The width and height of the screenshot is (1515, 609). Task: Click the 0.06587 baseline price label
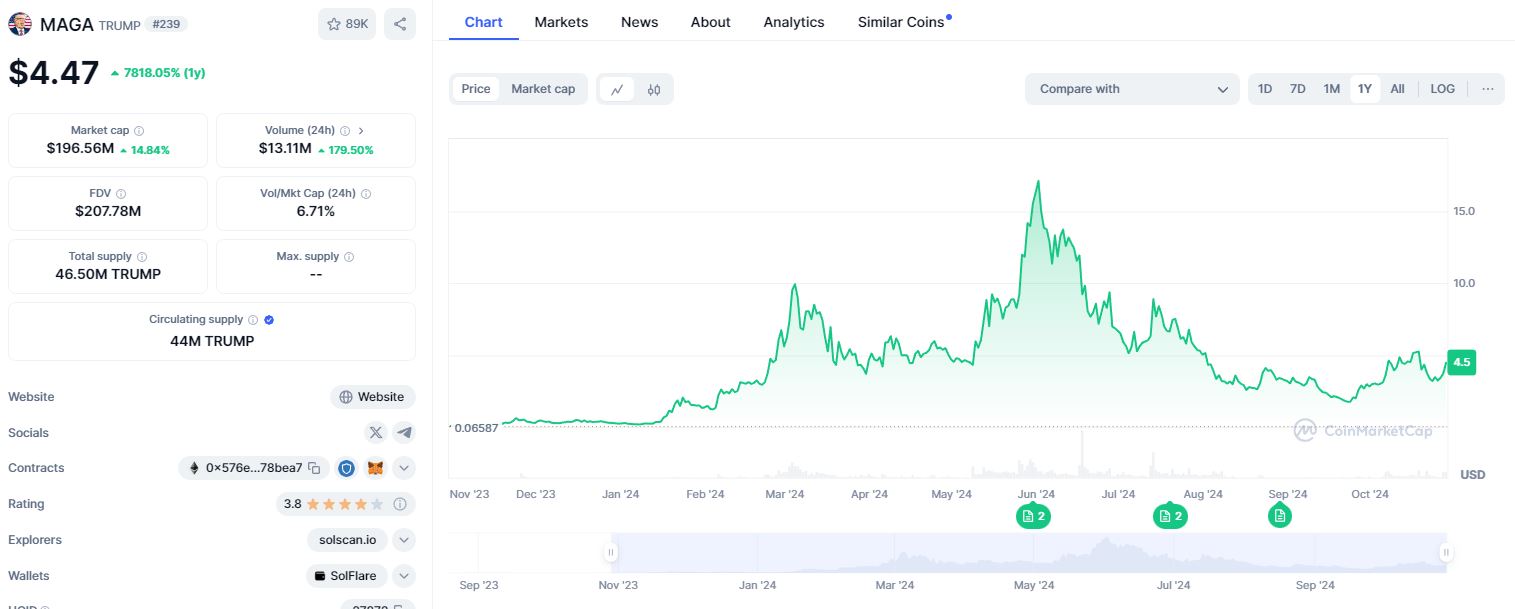coord(476,427)
